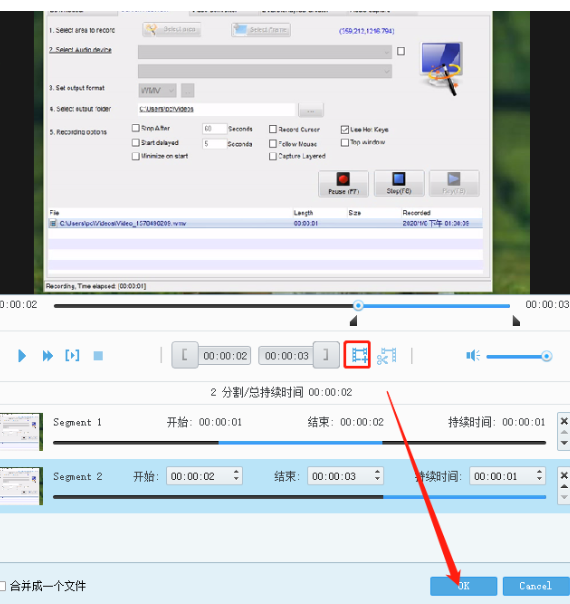This screenshot has width=570, height=604.
Task: Click the play button
Action: pyautogui.click(x=22, y=356)
